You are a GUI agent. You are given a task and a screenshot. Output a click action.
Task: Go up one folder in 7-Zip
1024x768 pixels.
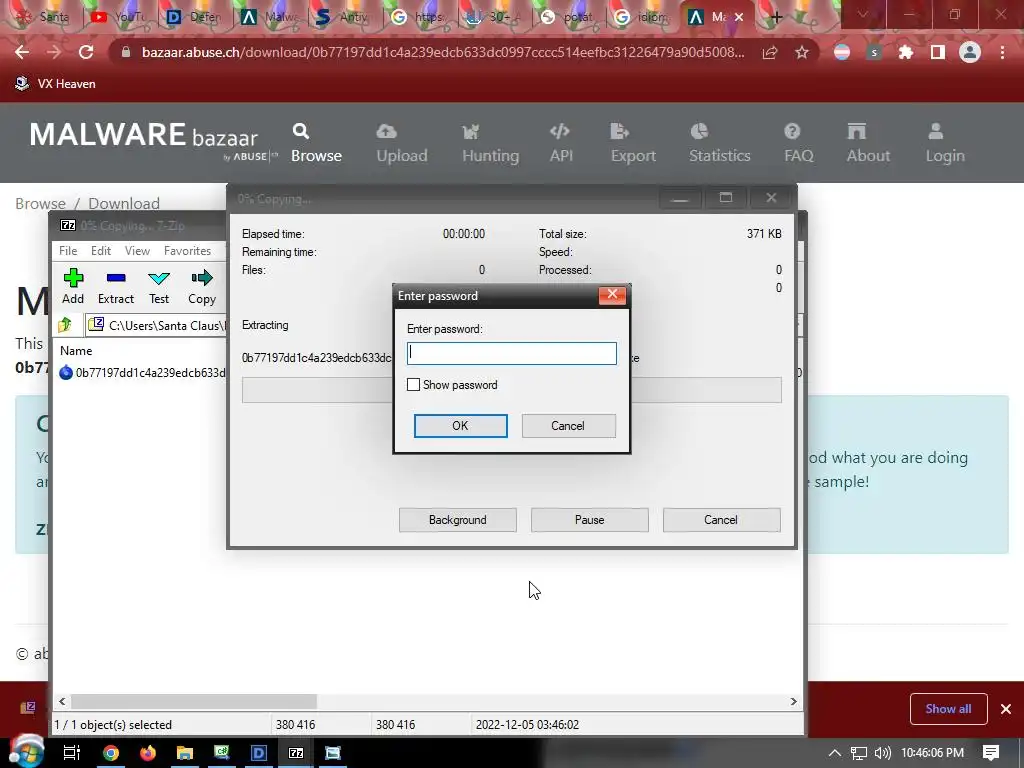point(65,325)
